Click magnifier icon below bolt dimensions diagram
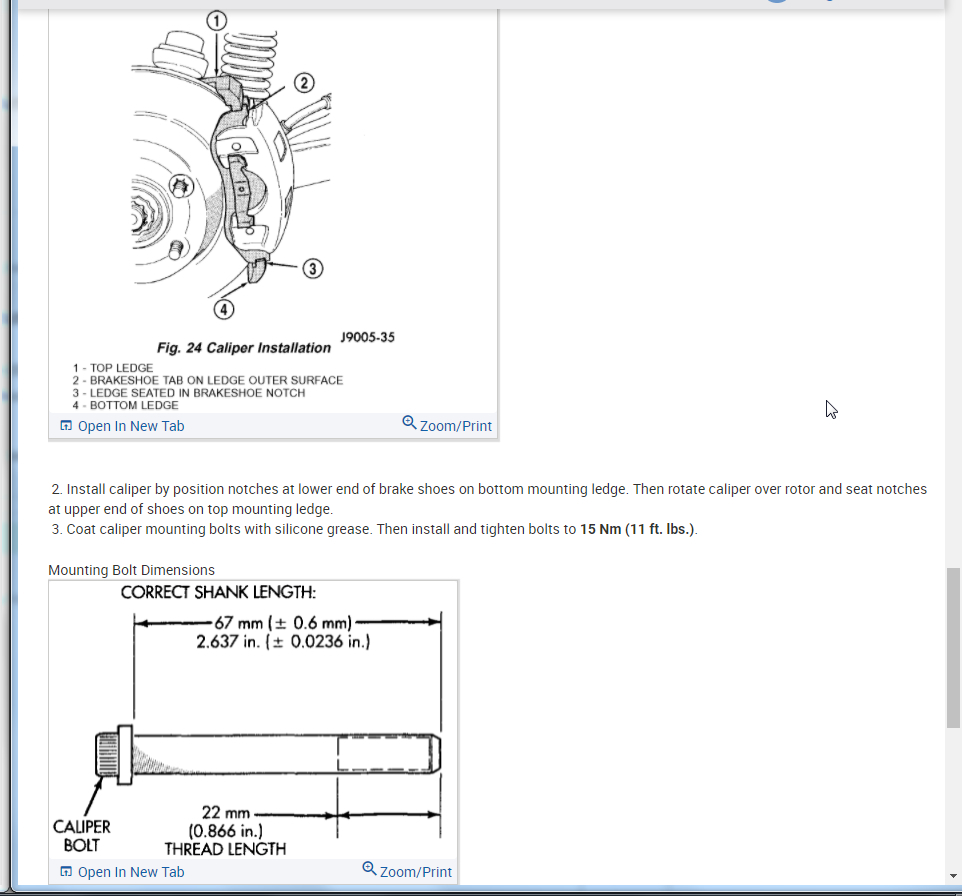The image size is (962, 896). (x=369, y=868)
